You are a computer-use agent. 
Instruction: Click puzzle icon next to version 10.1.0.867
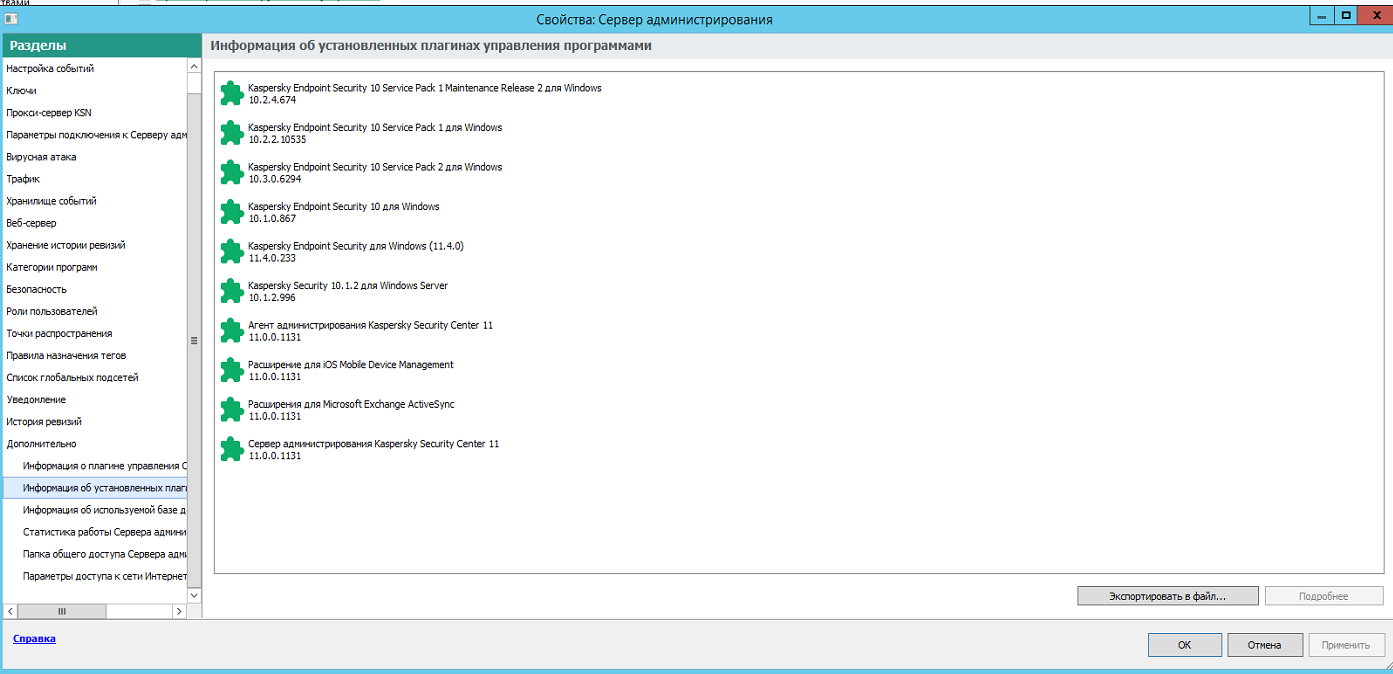click(232, 212)
